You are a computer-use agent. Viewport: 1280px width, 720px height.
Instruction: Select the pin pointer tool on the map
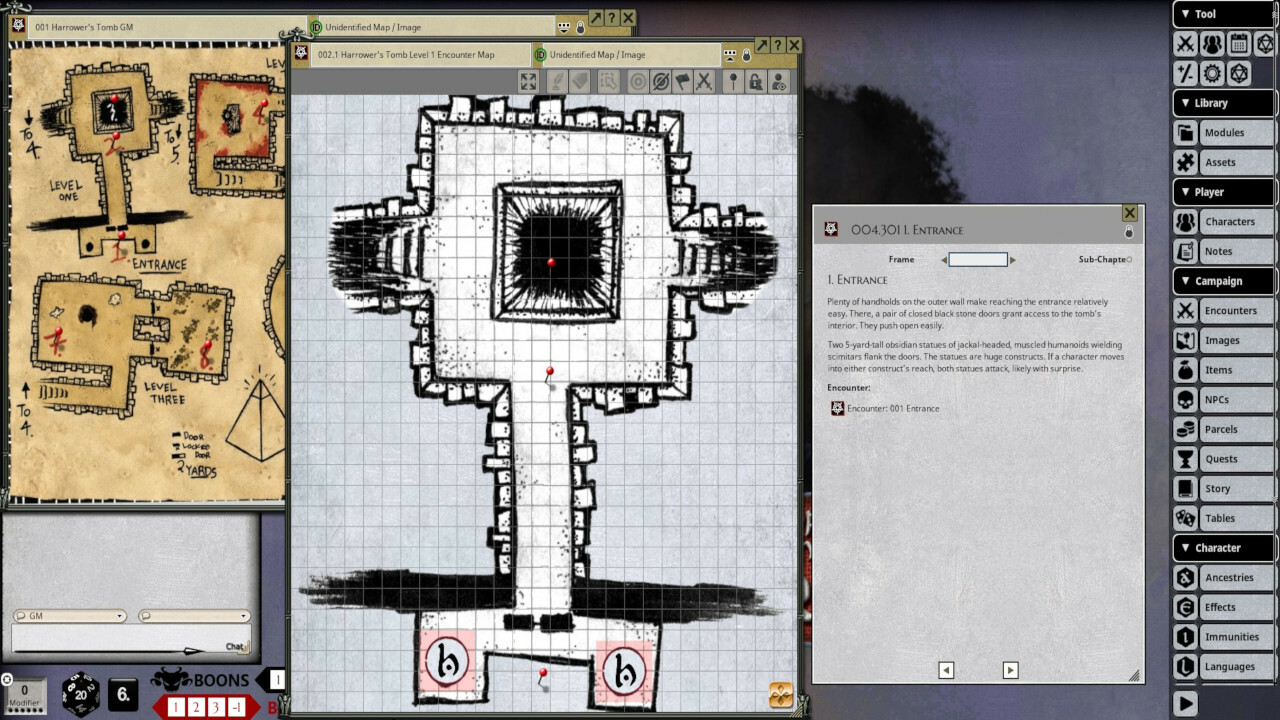734,82
